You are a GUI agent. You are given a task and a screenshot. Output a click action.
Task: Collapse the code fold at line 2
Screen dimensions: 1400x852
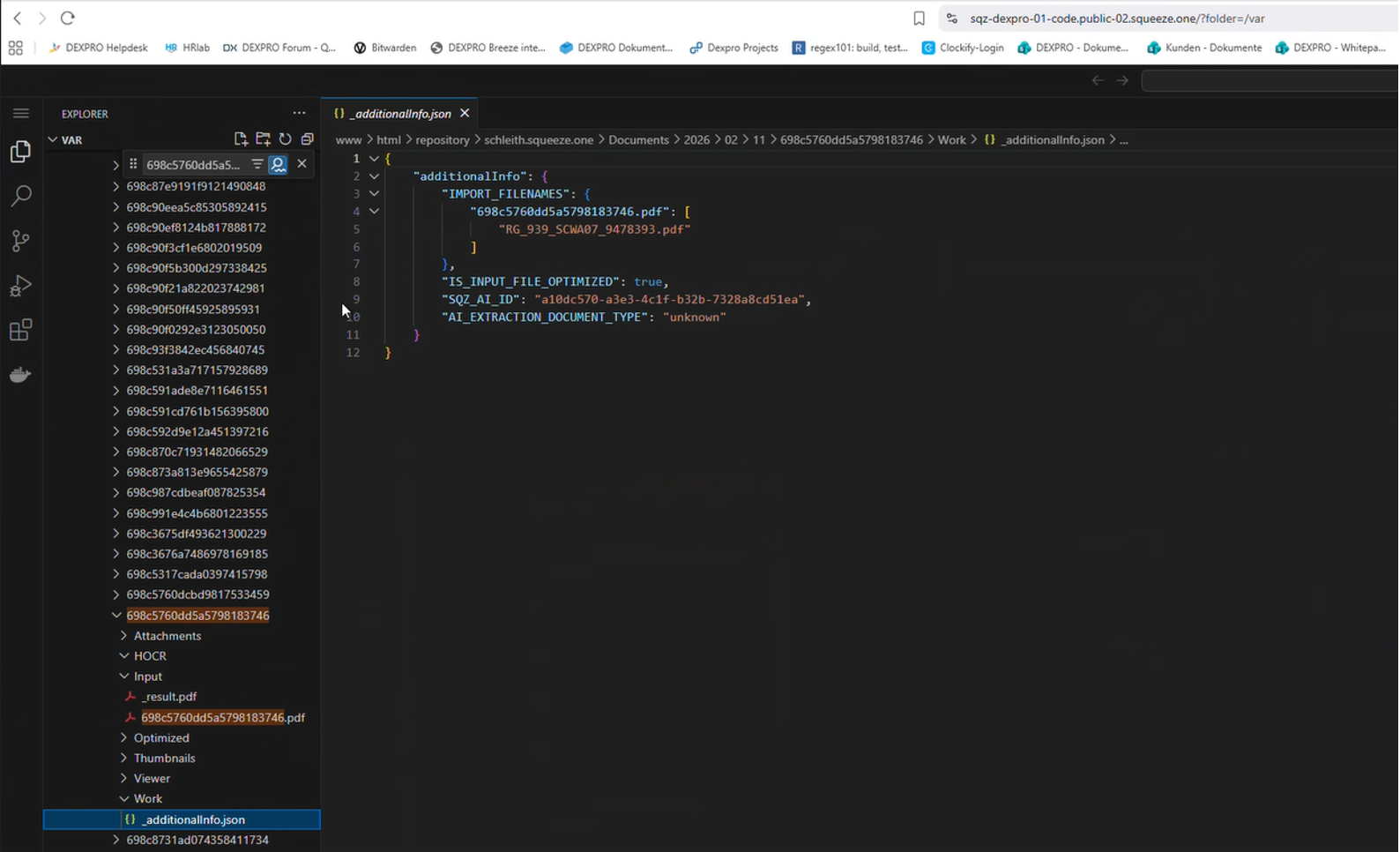[x=374, y=176]
